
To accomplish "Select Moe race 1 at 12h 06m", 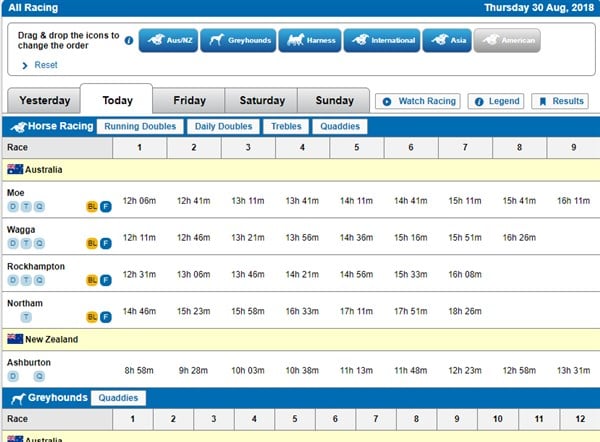I will tap(139, 201).
